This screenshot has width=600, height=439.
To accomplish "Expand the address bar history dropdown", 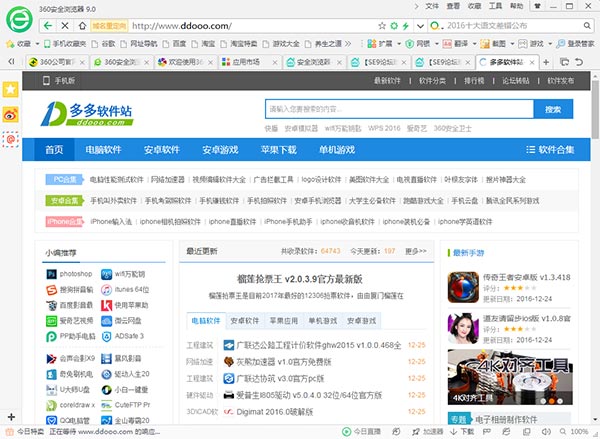I will coord(420,26).
